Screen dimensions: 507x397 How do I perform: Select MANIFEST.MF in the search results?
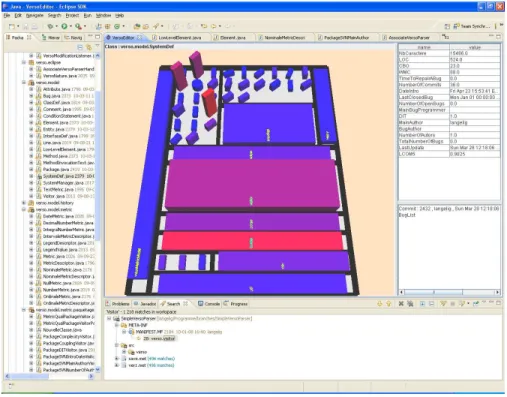click(175, 332)
